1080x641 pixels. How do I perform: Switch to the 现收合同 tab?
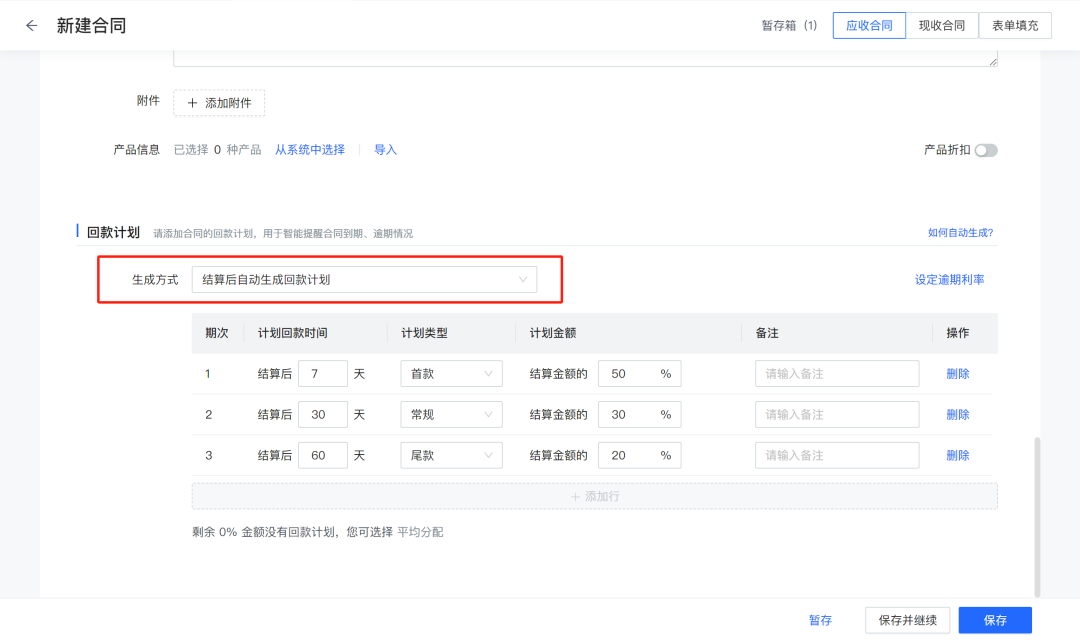942,25
